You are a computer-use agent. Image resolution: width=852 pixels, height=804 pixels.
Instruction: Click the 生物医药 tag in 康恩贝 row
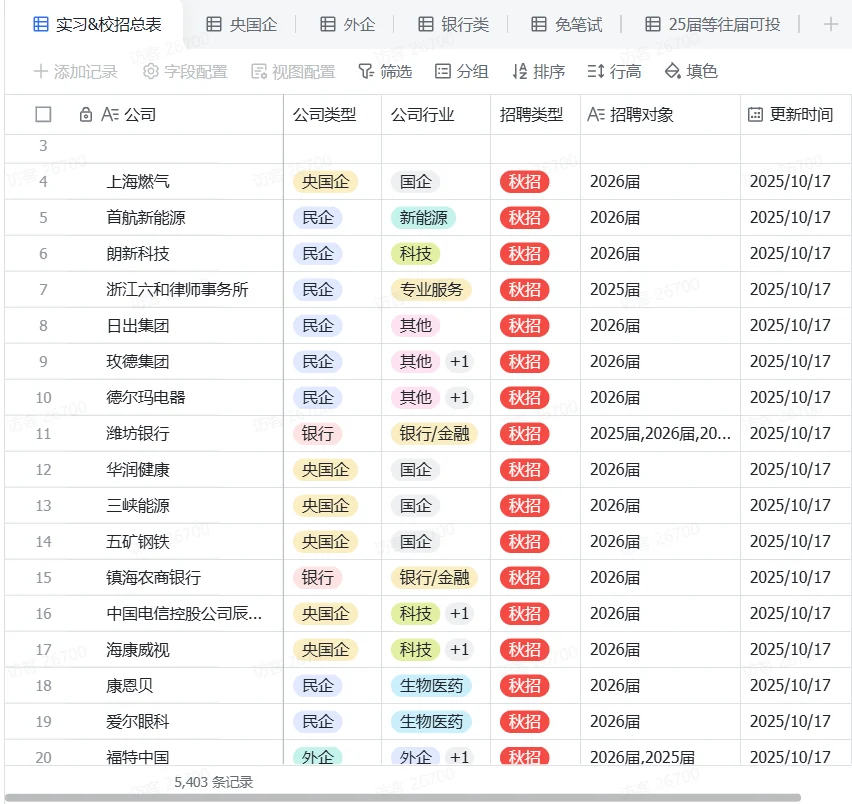click(x=431, y=686)
